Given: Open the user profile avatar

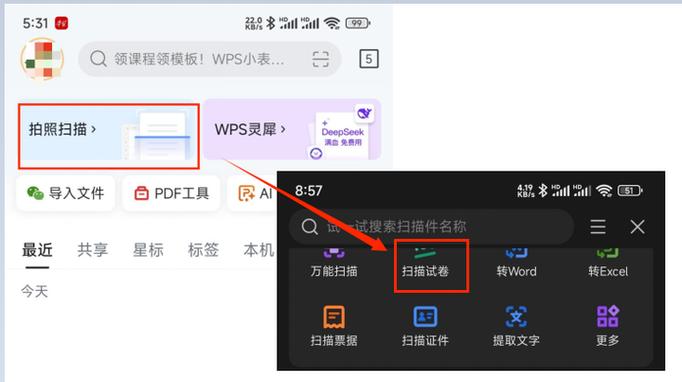Looking at the screenshot, I should pos(42,59).
